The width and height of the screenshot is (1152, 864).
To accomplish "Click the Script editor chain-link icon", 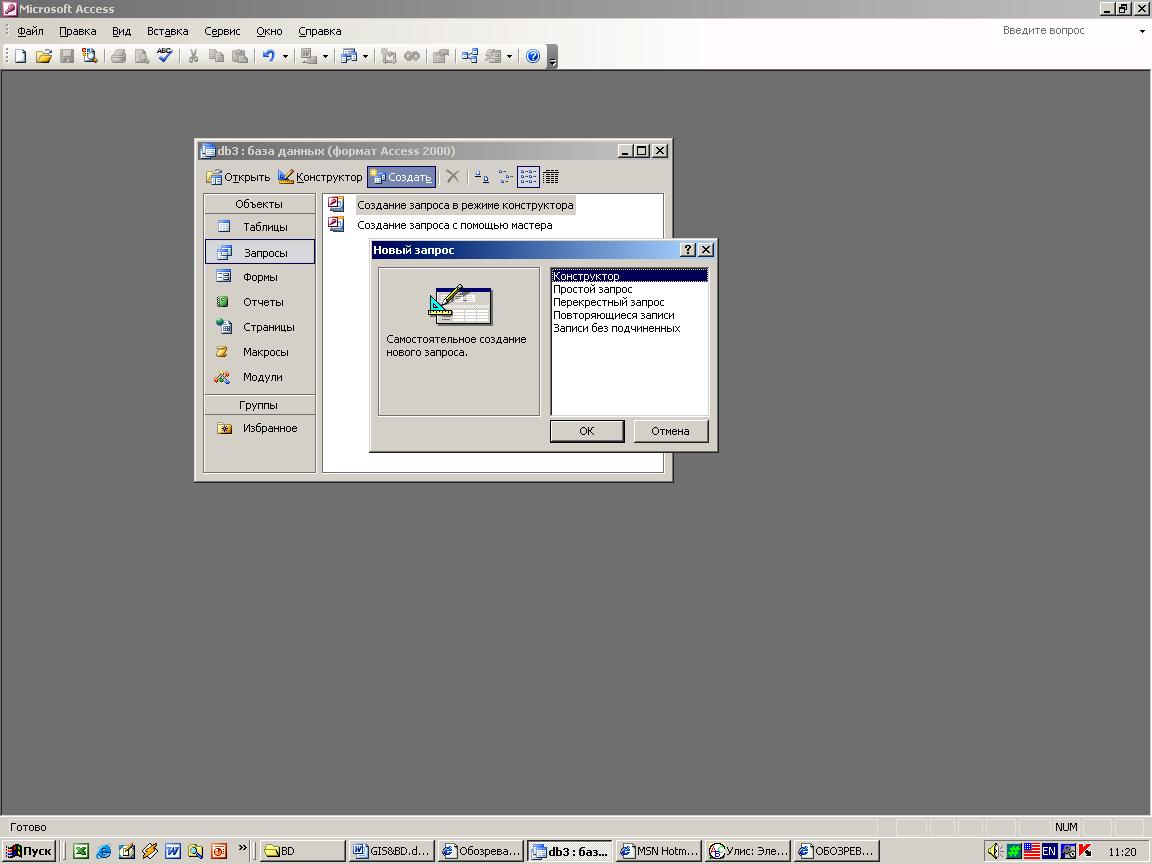I will click(x=413, y=56).
